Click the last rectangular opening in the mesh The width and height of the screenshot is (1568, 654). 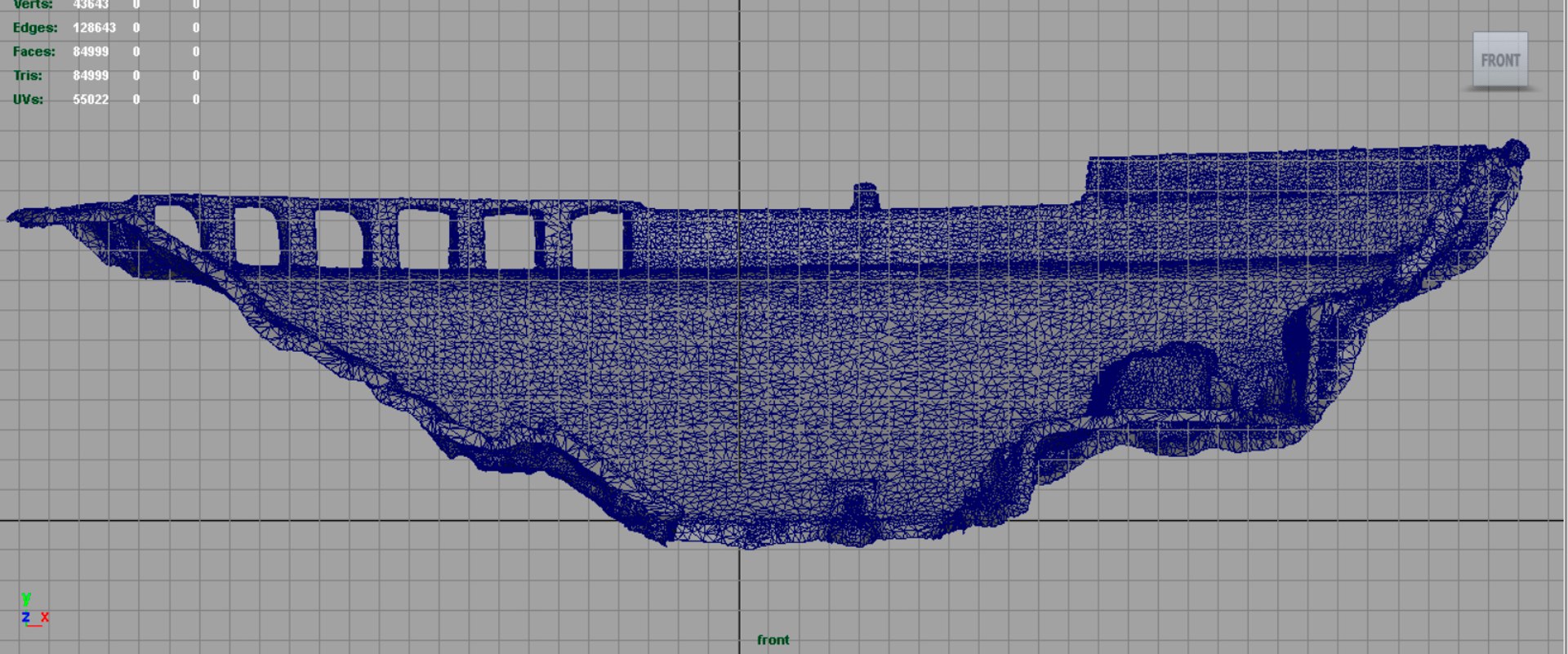(597, 241)
